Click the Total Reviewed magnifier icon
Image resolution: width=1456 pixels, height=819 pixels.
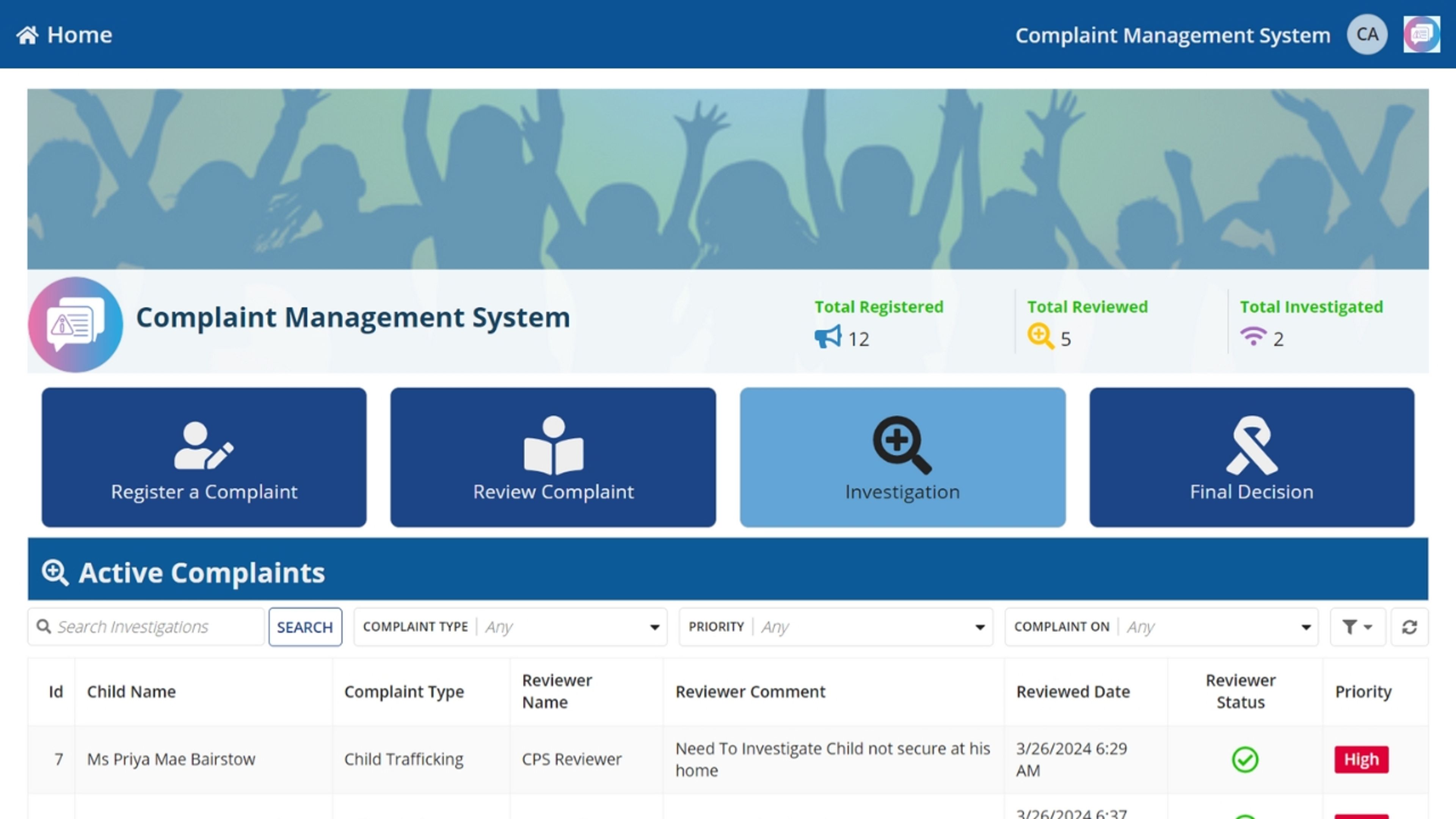click(x=1040, y=336)
